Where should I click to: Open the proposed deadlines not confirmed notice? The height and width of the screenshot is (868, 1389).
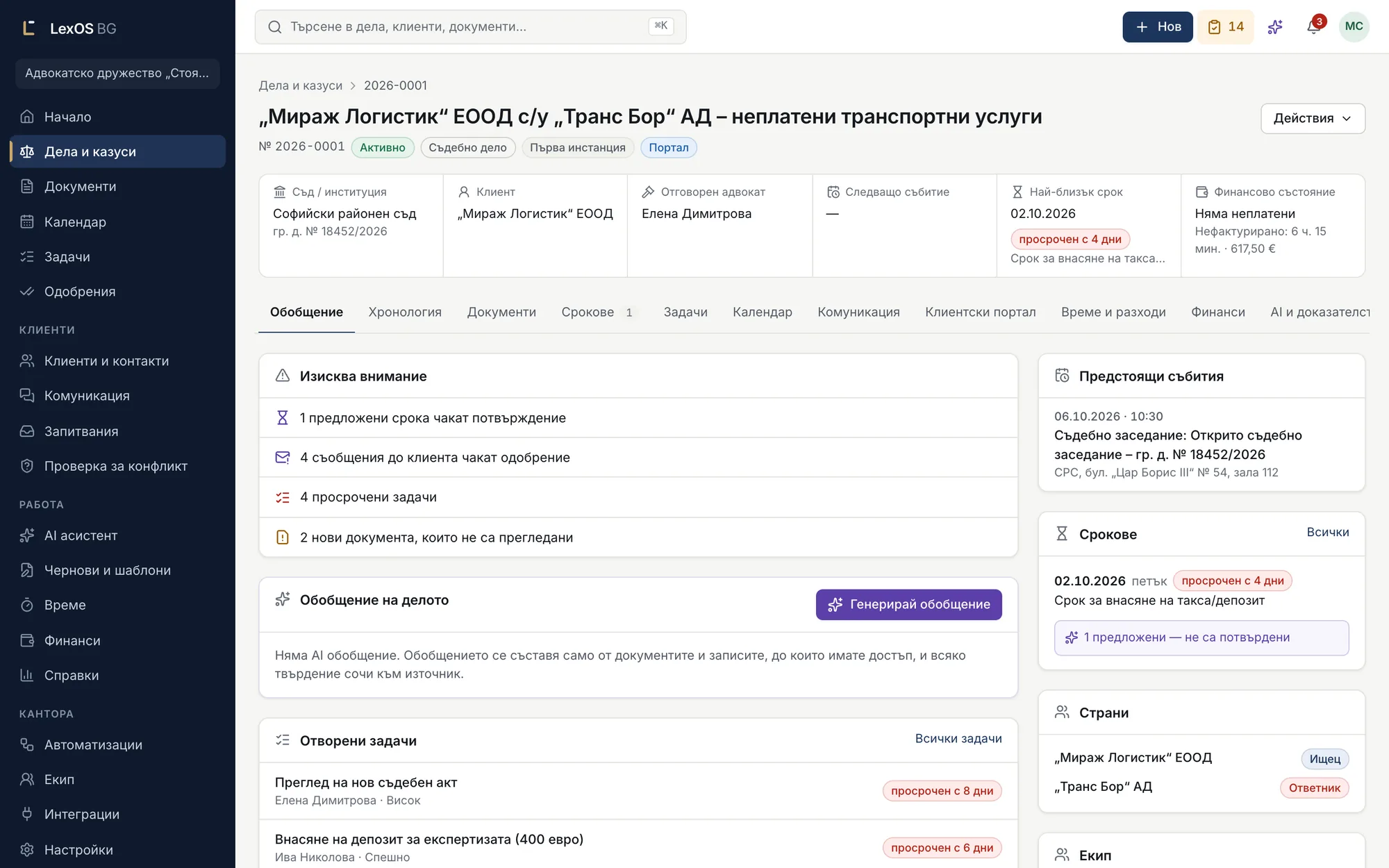1201,637
